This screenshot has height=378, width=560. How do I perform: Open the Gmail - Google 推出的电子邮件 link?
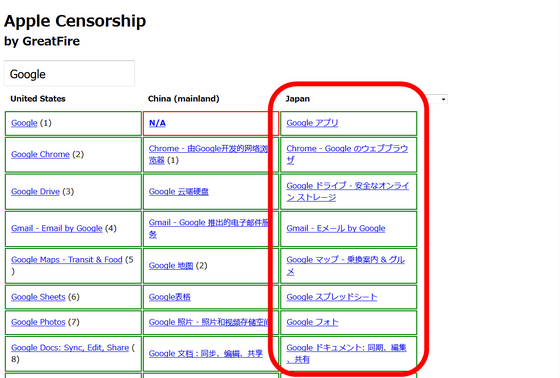pyautogui.click(x=208, y=228)
